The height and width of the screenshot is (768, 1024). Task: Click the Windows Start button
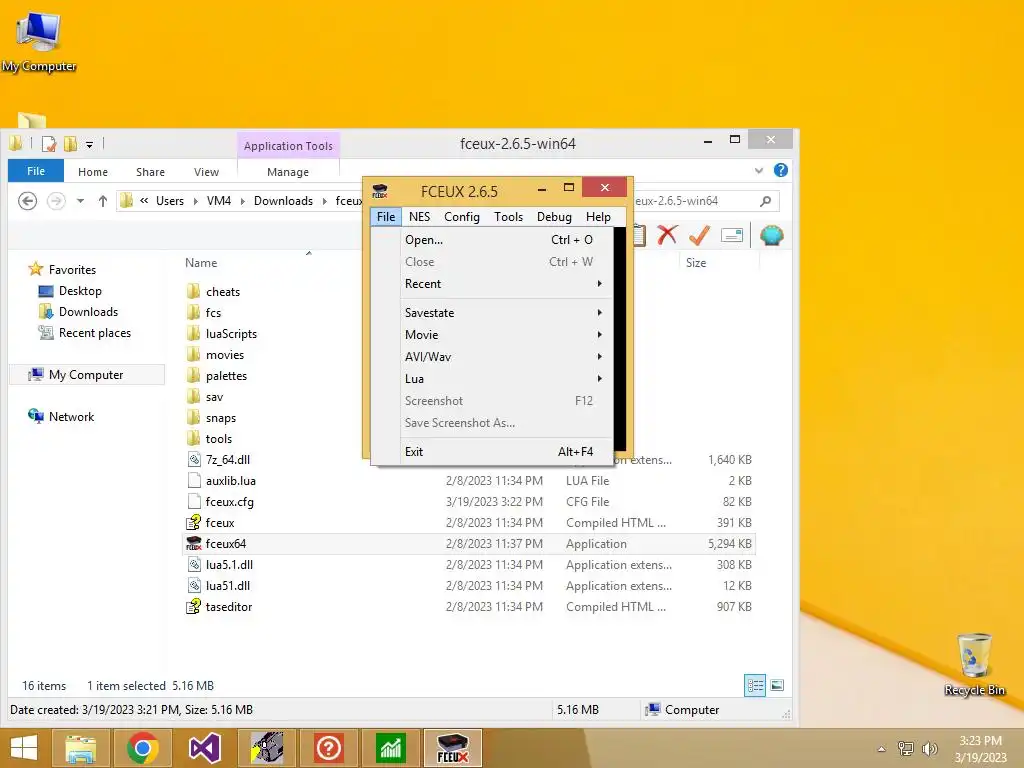coord(24,748)
